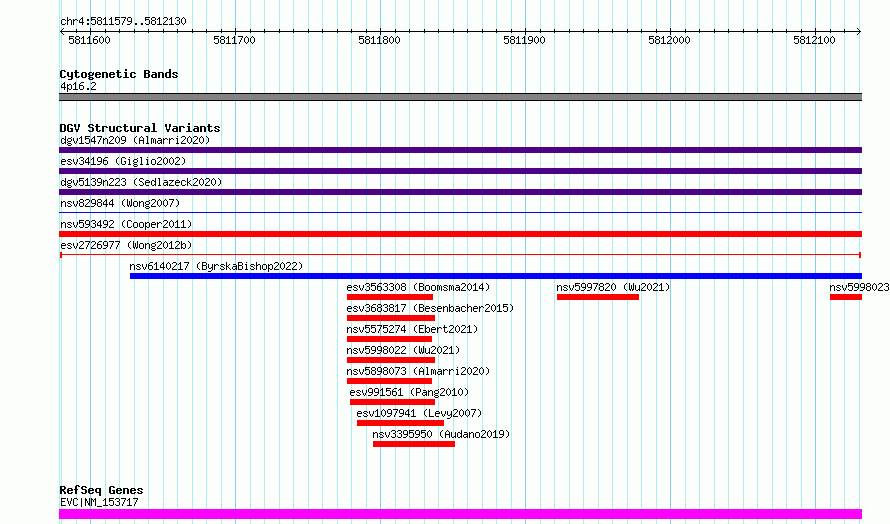The width and height of the screenshot is (890, 524).
Task: Click ruler position 5812000
Action: tap(669, 40)
